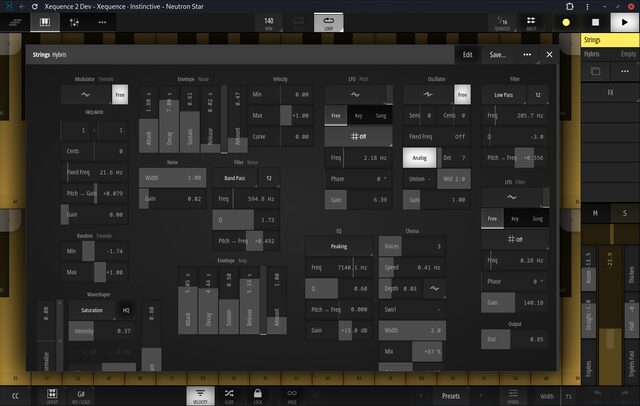Toggle the Loop button
The height and width of the screenshot is (406, 640).
329,22
